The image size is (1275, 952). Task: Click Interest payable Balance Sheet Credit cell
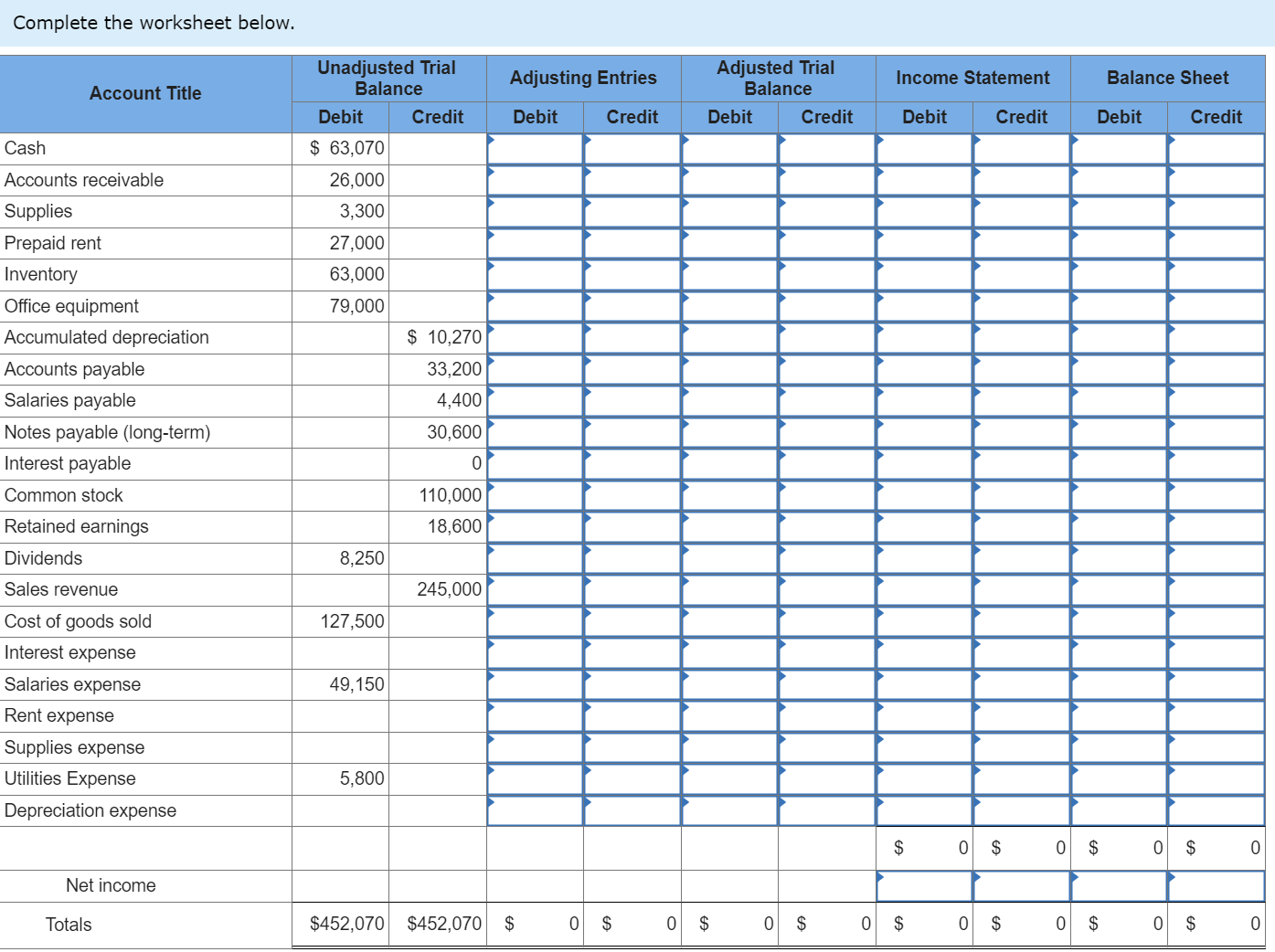[1217, 464]
